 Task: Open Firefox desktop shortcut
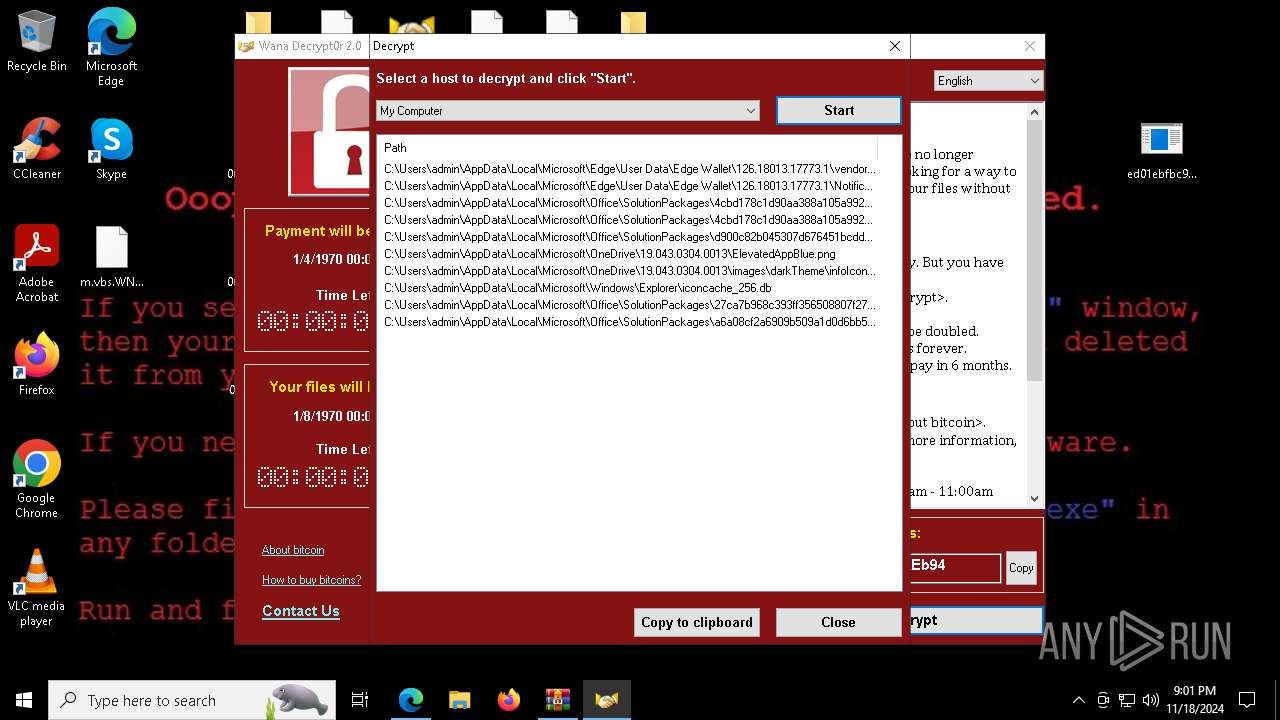37,365
